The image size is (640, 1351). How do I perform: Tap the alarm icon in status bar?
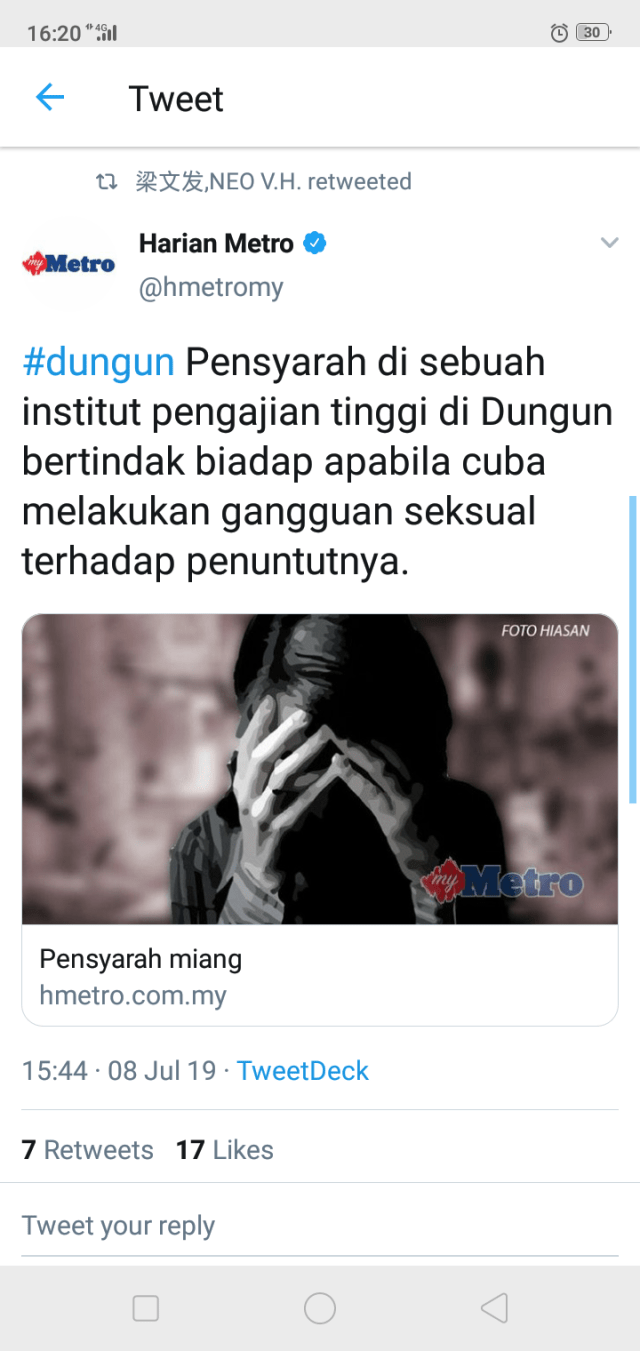[x=559, y=33]
